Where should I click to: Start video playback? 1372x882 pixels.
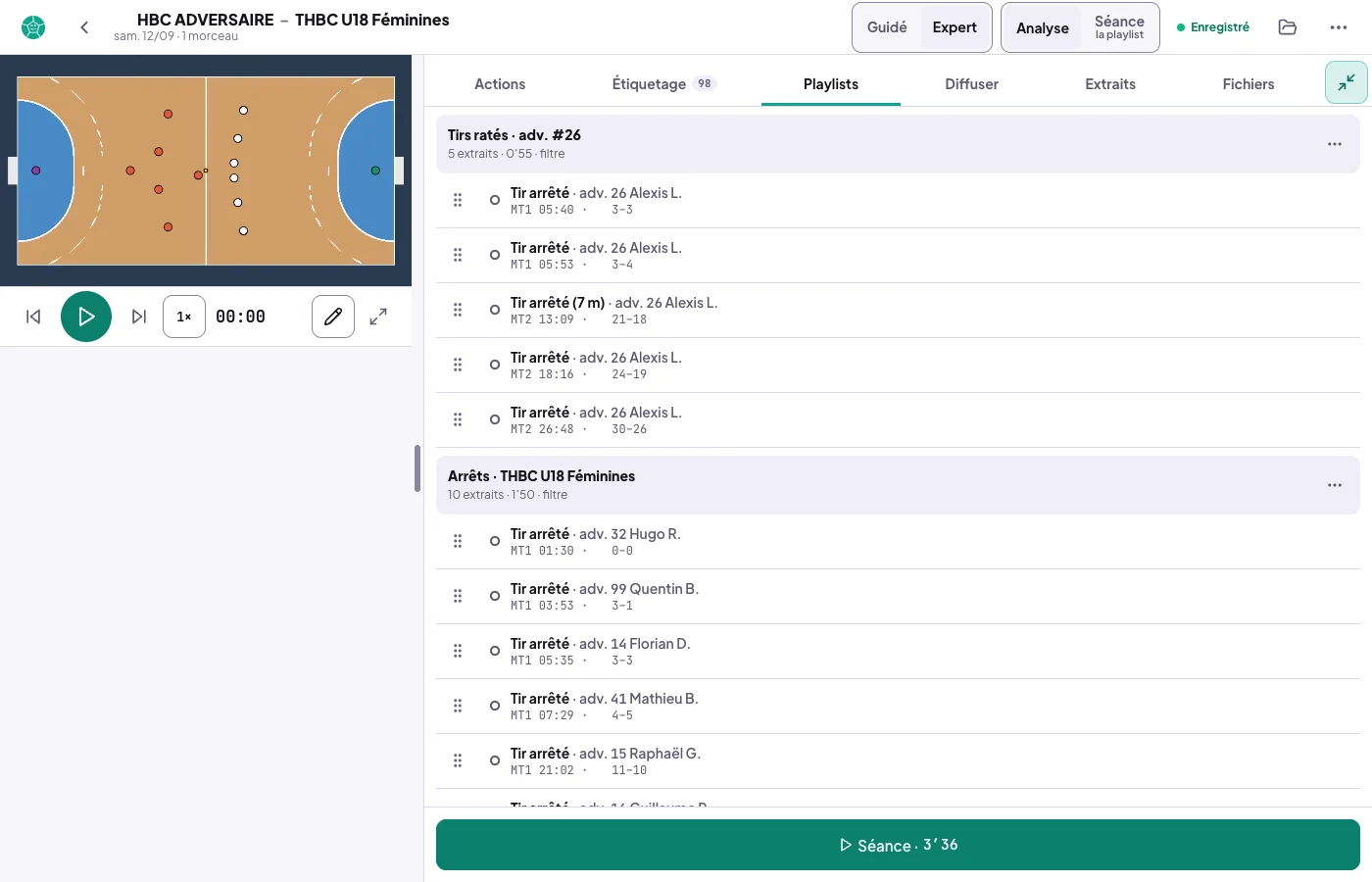[86, 317]
